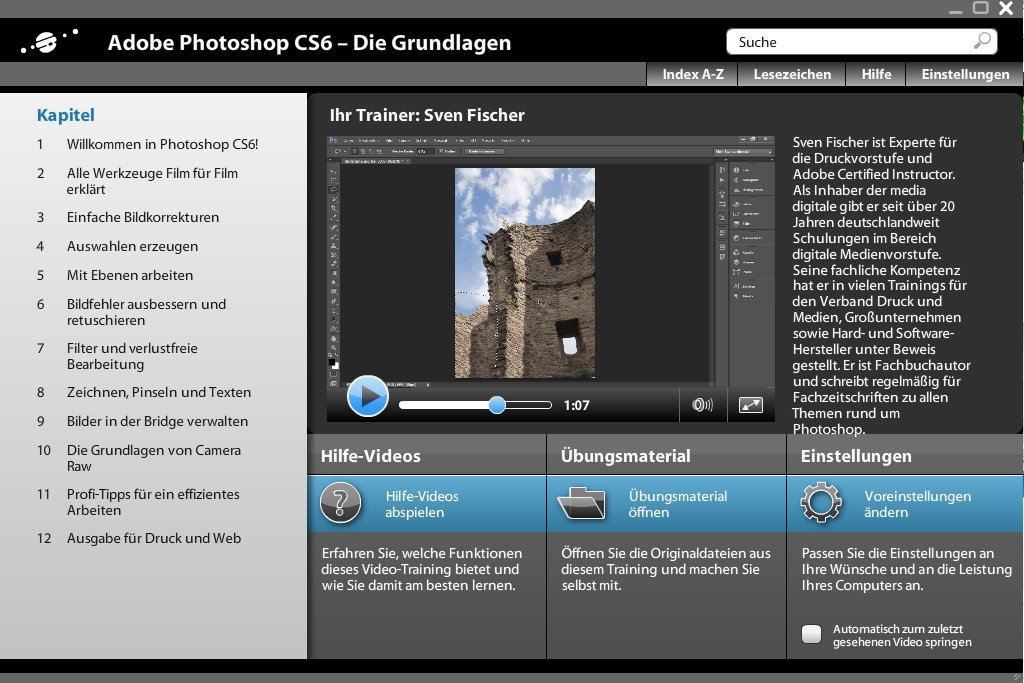This screenshot has width=1024, height=683.
Task: Open the Index A-Z tab
Action: 692,74
